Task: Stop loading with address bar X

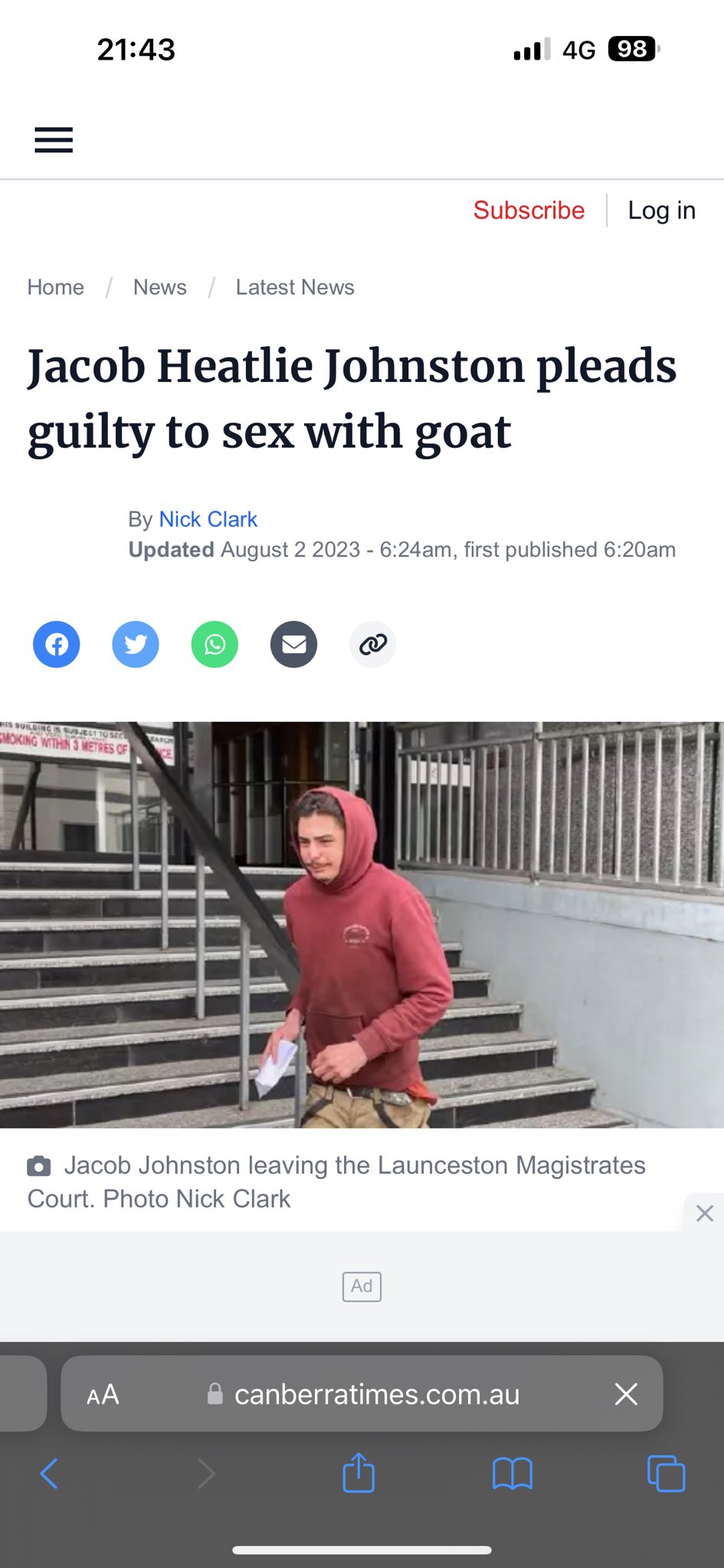Action: point(627,1394)
